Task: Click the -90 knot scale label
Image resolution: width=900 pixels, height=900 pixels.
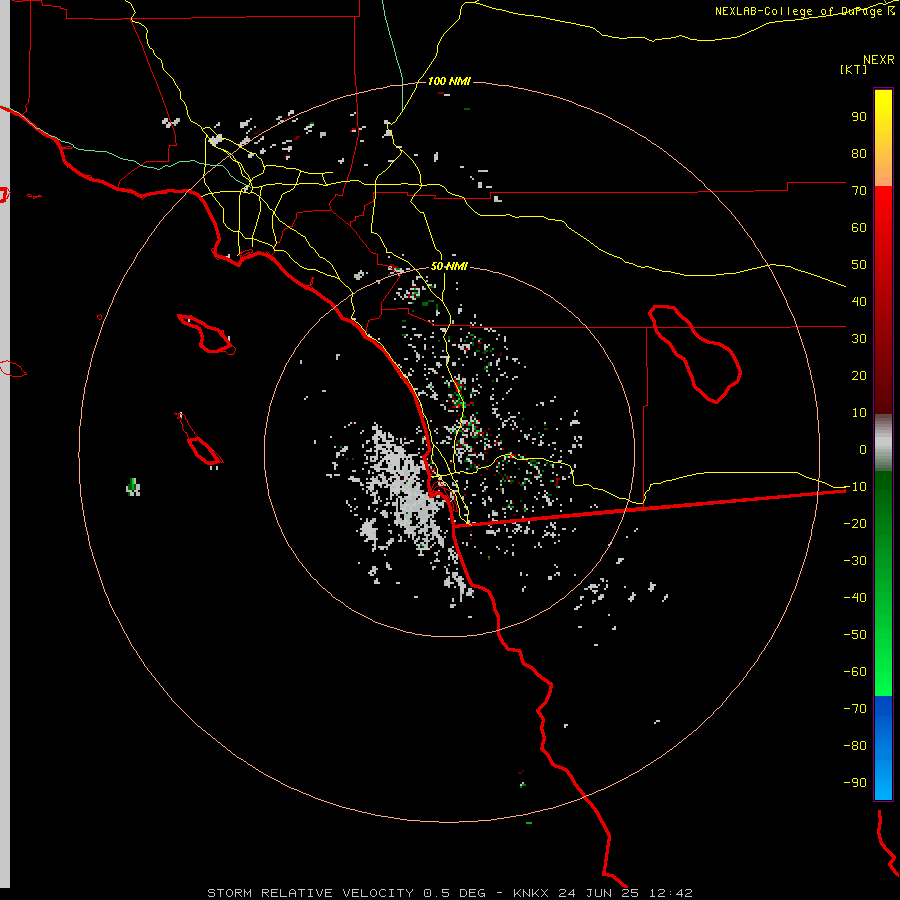Action: click(855, 783)
